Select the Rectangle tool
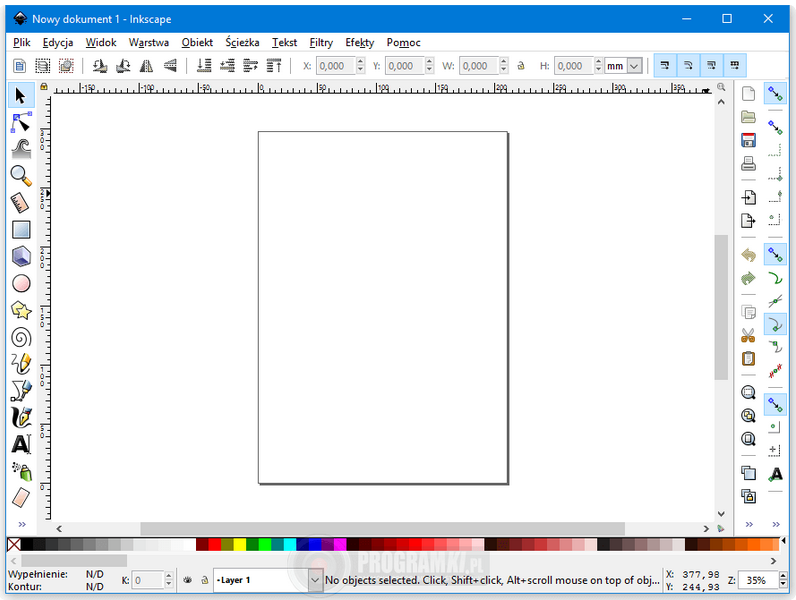The height and width of the screenshot is (600, 796). [x=21, y=229]
